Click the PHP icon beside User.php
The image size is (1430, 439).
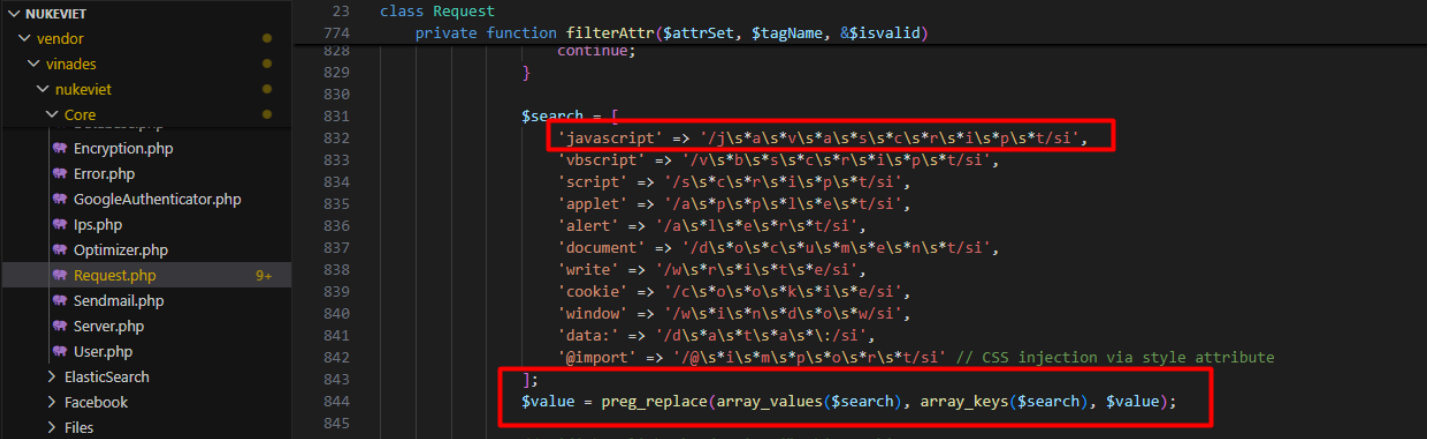60,352
